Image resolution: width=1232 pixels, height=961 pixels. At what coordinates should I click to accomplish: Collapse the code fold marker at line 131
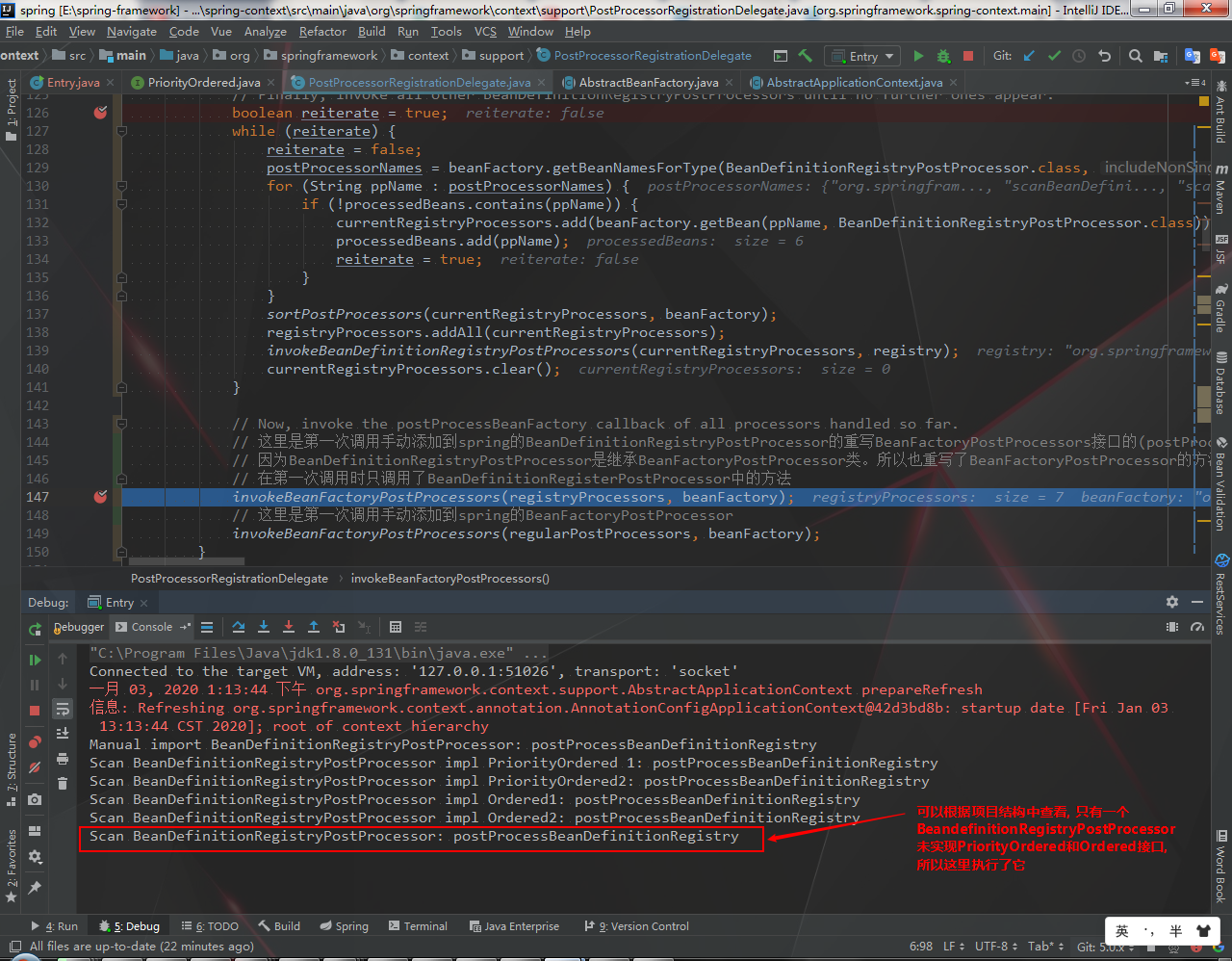121,204
